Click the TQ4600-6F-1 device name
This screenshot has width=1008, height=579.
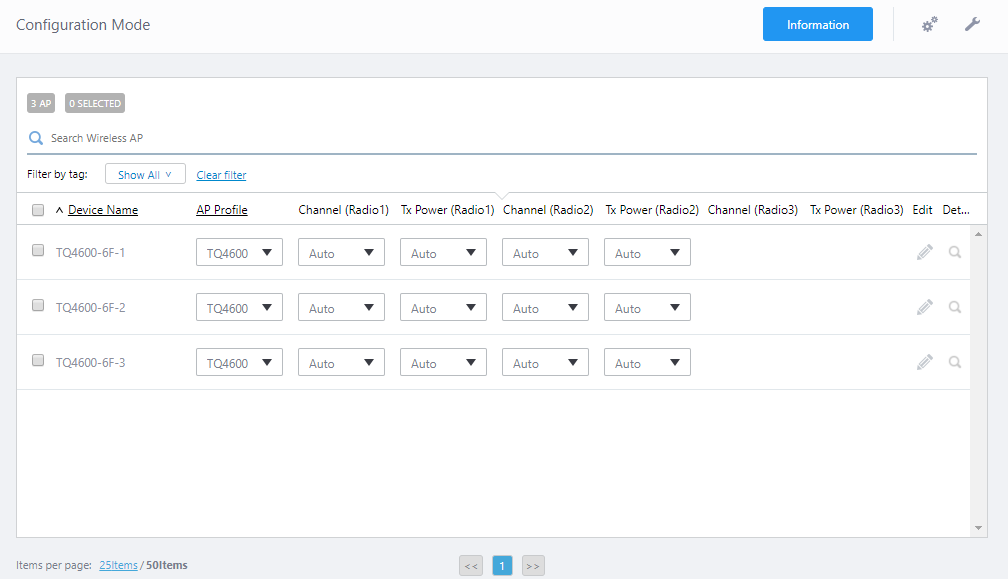tap(90, 253)
